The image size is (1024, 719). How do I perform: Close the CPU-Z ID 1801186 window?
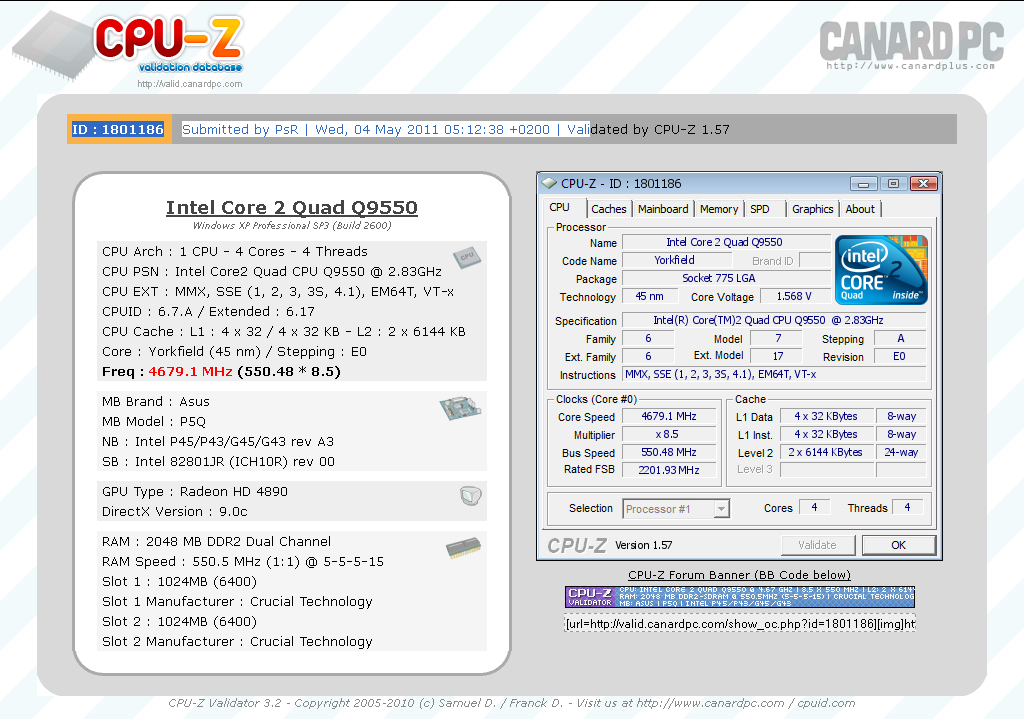click(923, 184)
